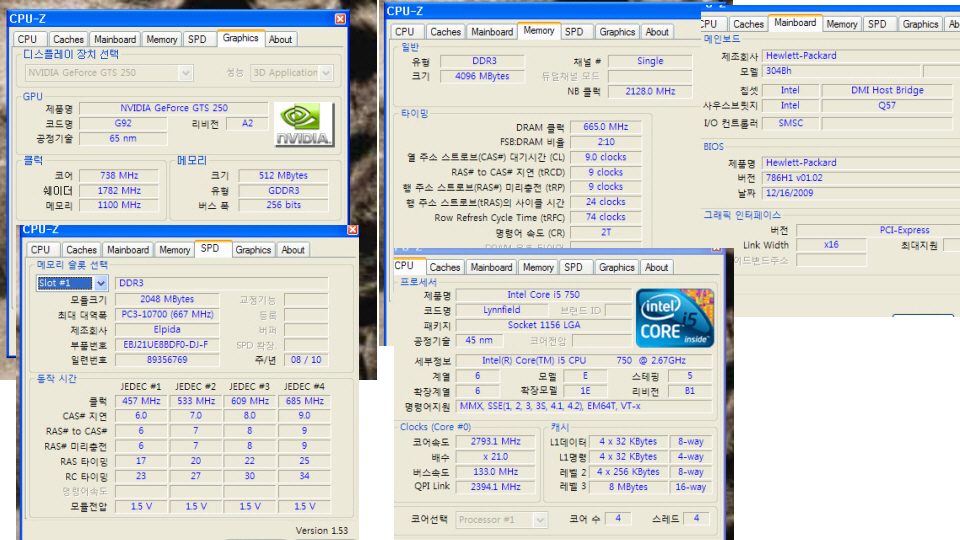The width and height of the screenshot is (960, 540).
Task: Open Graphics tab in Memory window
Action: point(617,32)
